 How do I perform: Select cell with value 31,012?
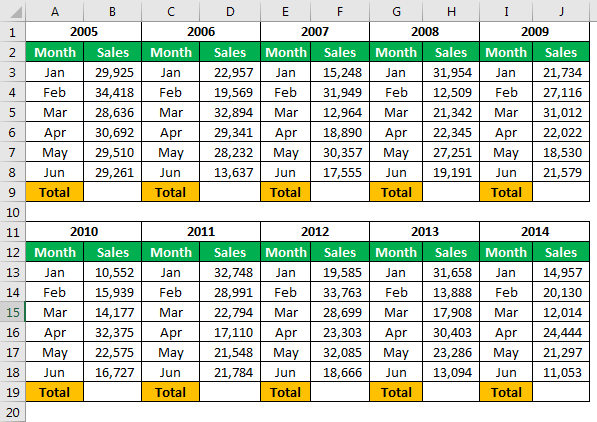pyautogui.click(x=561, y=112)
